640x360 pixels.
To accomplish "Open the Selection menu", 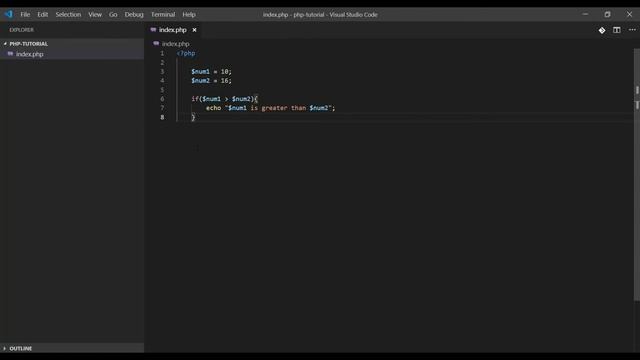I will point(68,14).
